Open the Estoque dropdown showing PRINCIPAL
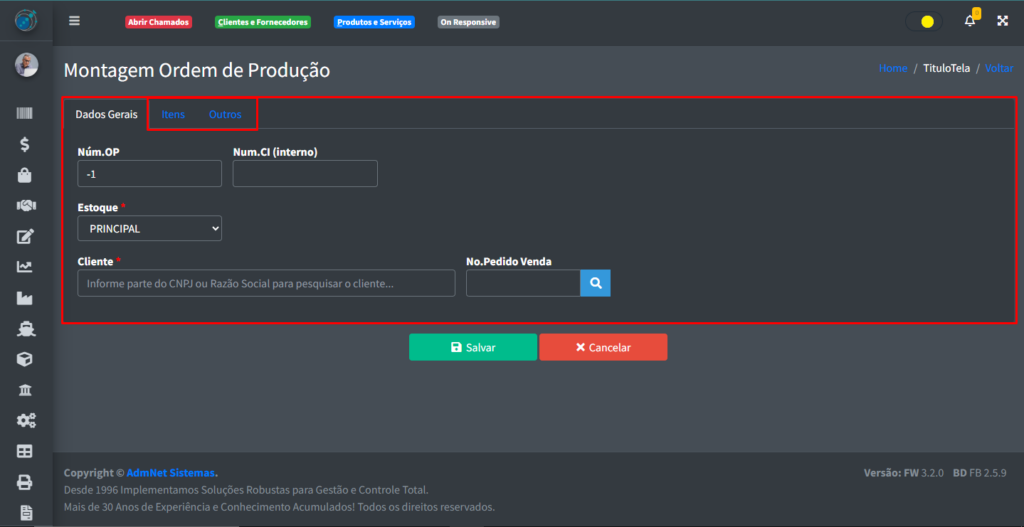Screen dimensions: 1024x527 pyautogui.click(x=149, y=229)
